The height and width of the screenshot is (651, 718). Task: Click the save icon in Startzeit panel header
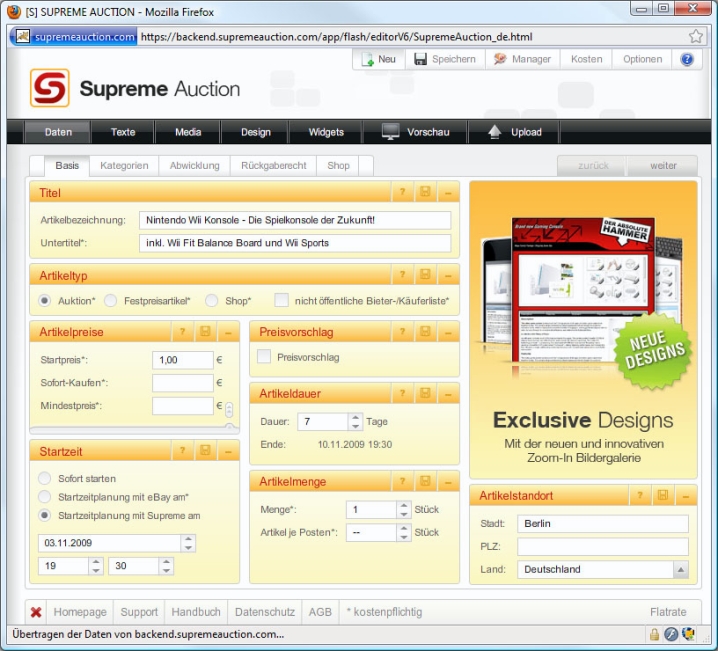[205, 451]
